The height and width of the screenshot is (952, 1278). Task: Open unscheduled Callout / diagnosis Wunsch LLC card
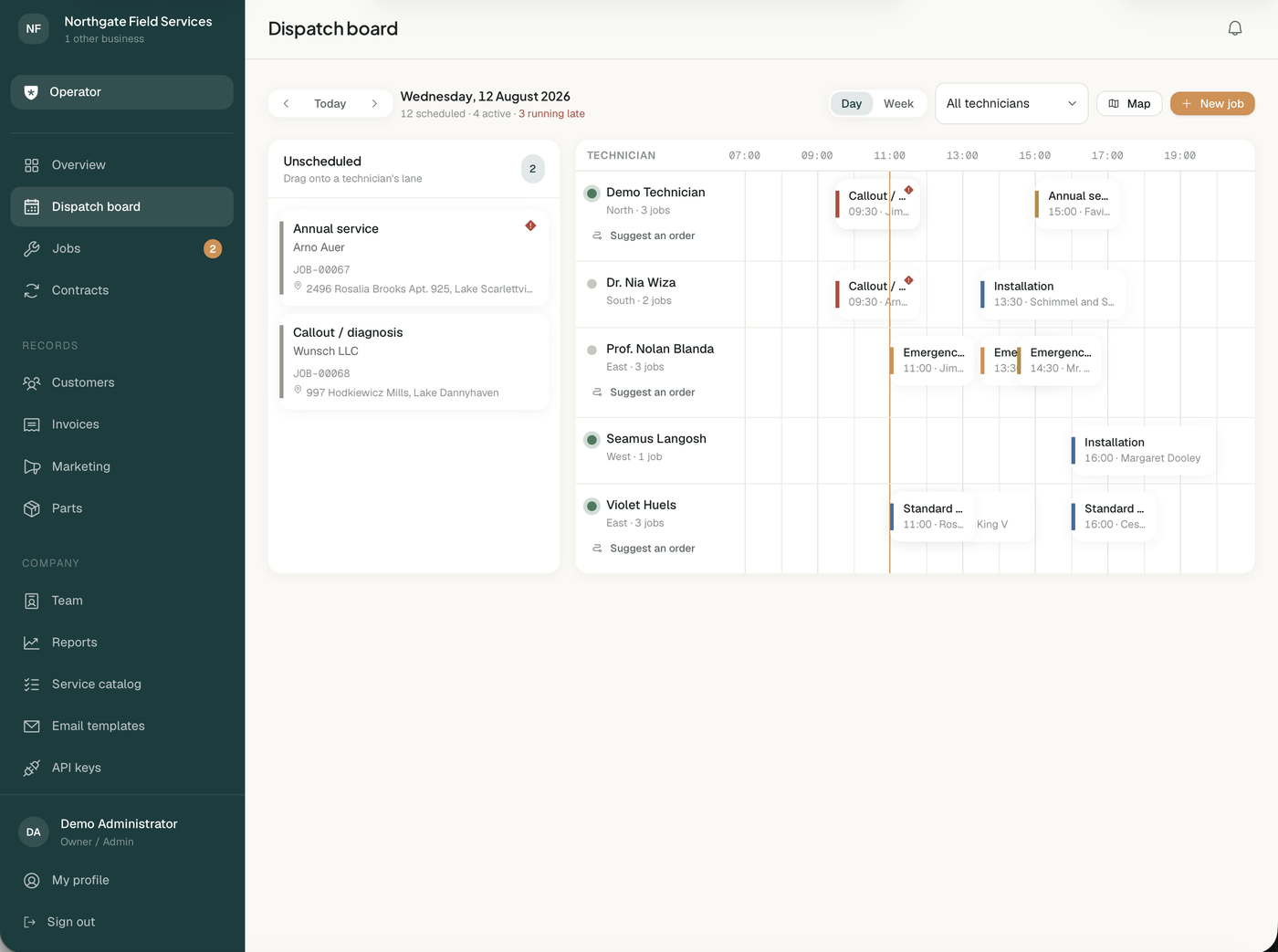[x=414, y=362]
